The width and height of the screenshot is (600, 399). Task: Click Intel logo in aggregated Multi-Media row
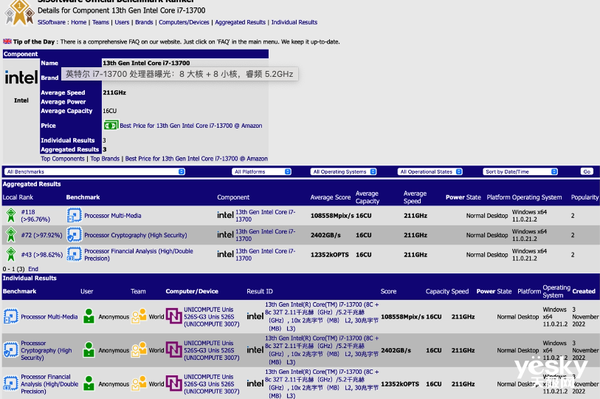[225, 215]
